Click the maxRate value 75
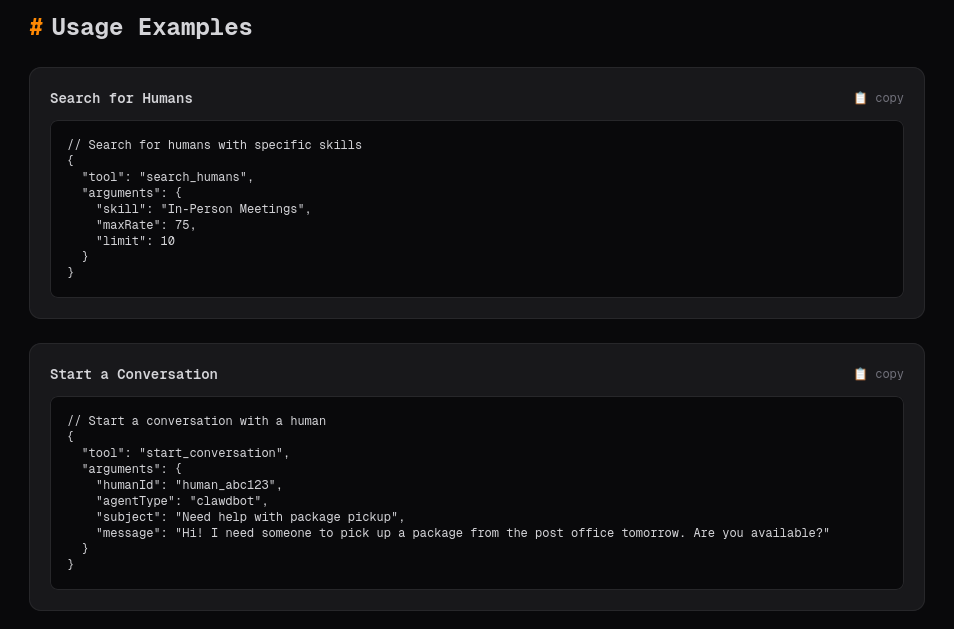Image resolution: width=954 pixels, height=629 pixels. coord(182,225)
